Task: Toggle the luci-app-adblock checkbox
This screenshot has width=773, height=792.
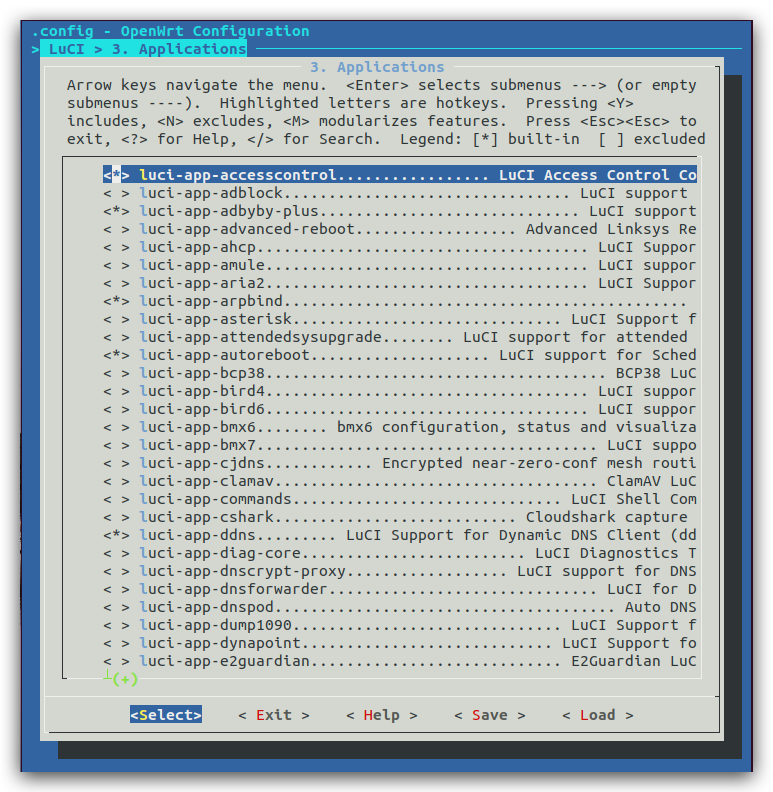Action: click(x=116, y=193)
